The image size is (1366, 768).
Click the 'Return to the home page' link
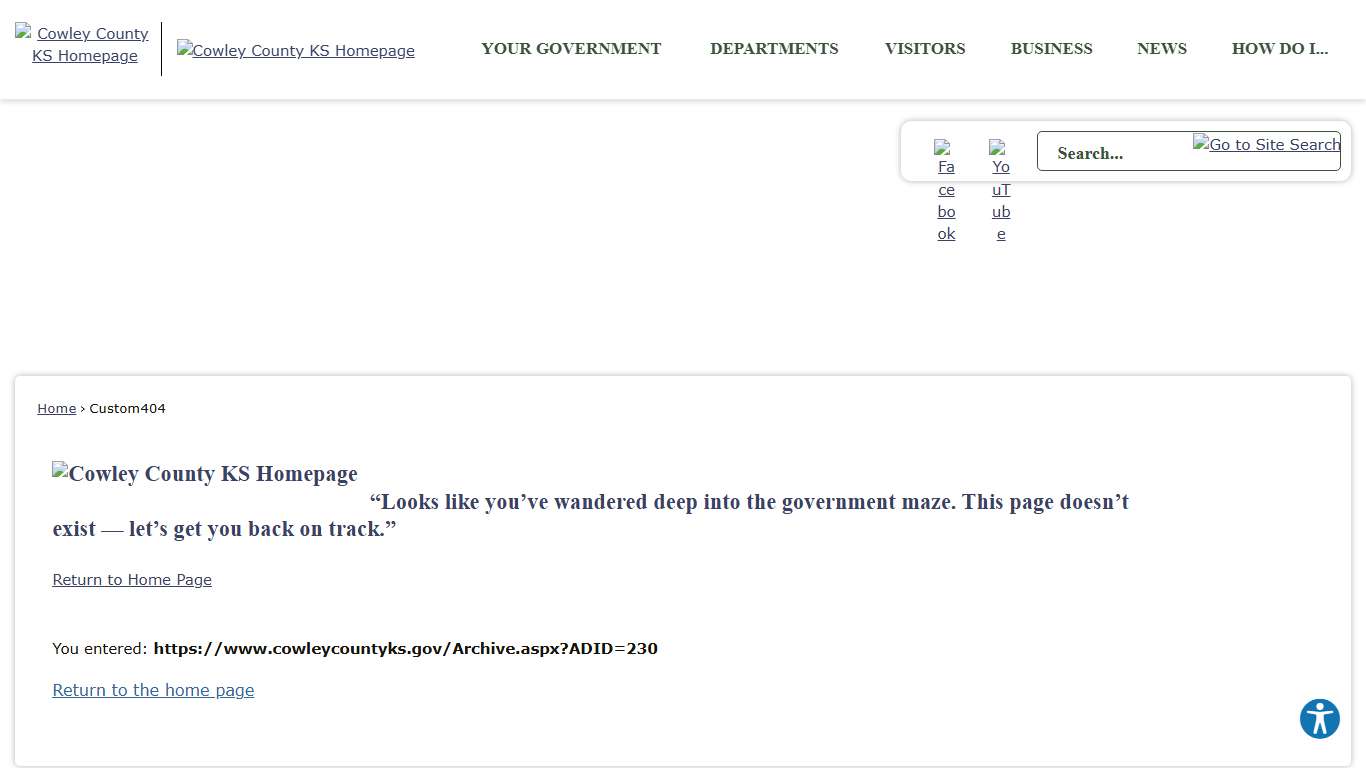coord(153,690)
